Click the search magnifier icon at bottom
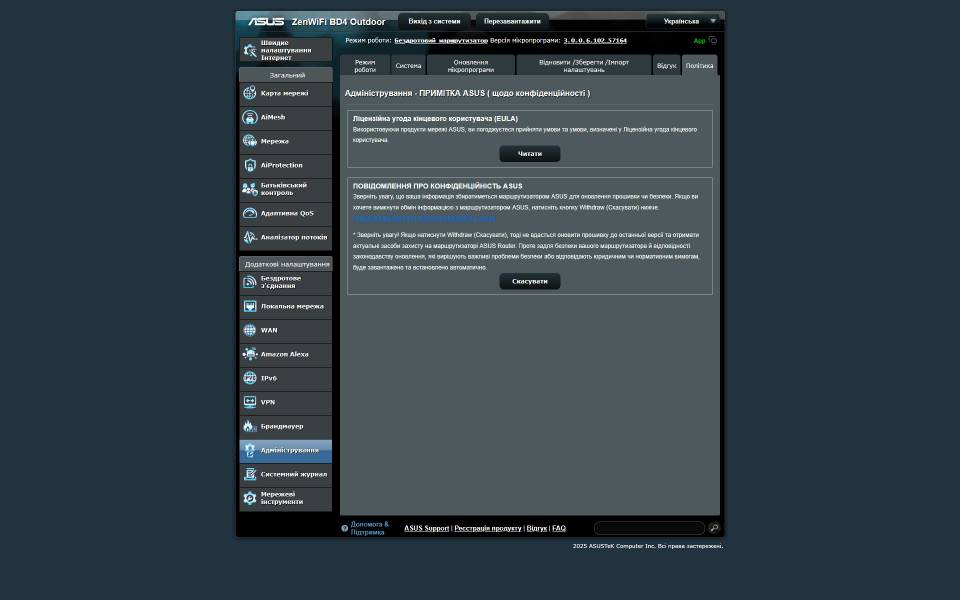Image resolution: width=960 pixels, height=600 pixels. tap(714, 528)
